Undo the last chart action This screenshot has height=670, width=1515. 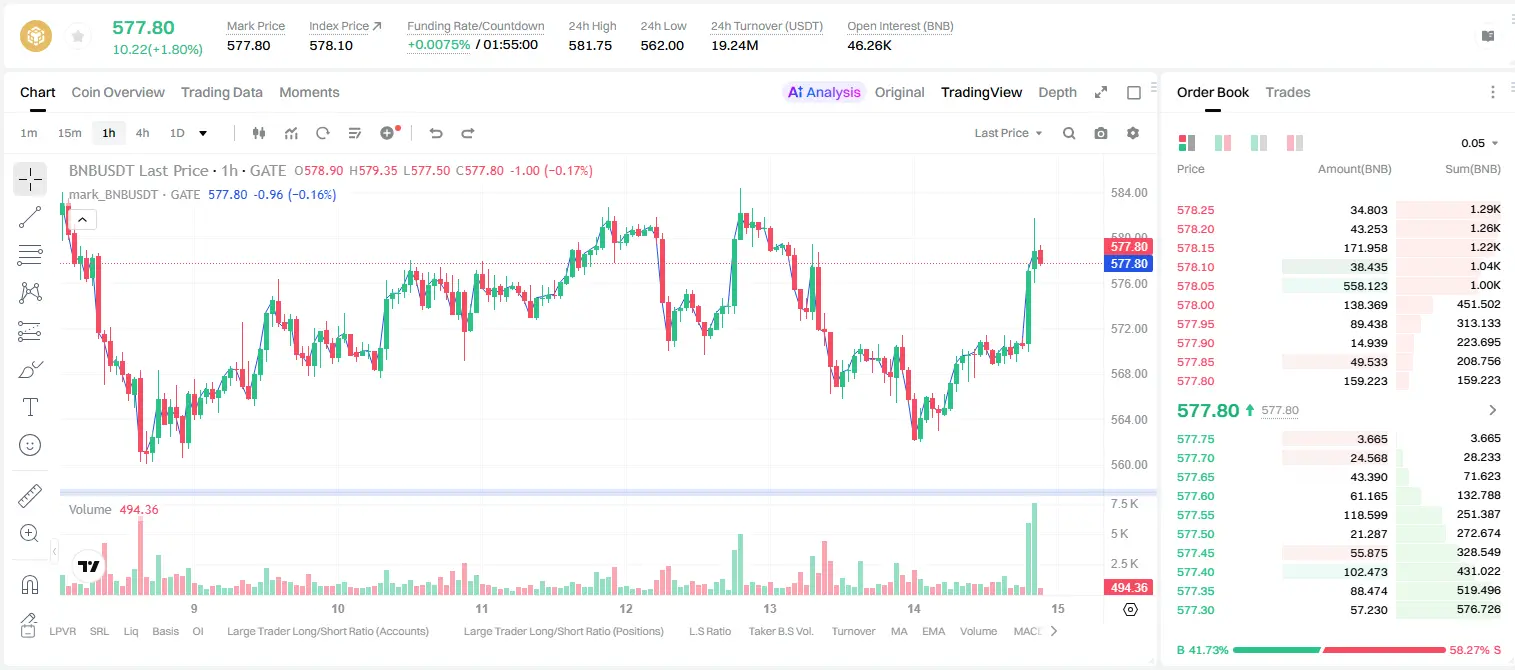pyautogui.click(x=436, y=133)
